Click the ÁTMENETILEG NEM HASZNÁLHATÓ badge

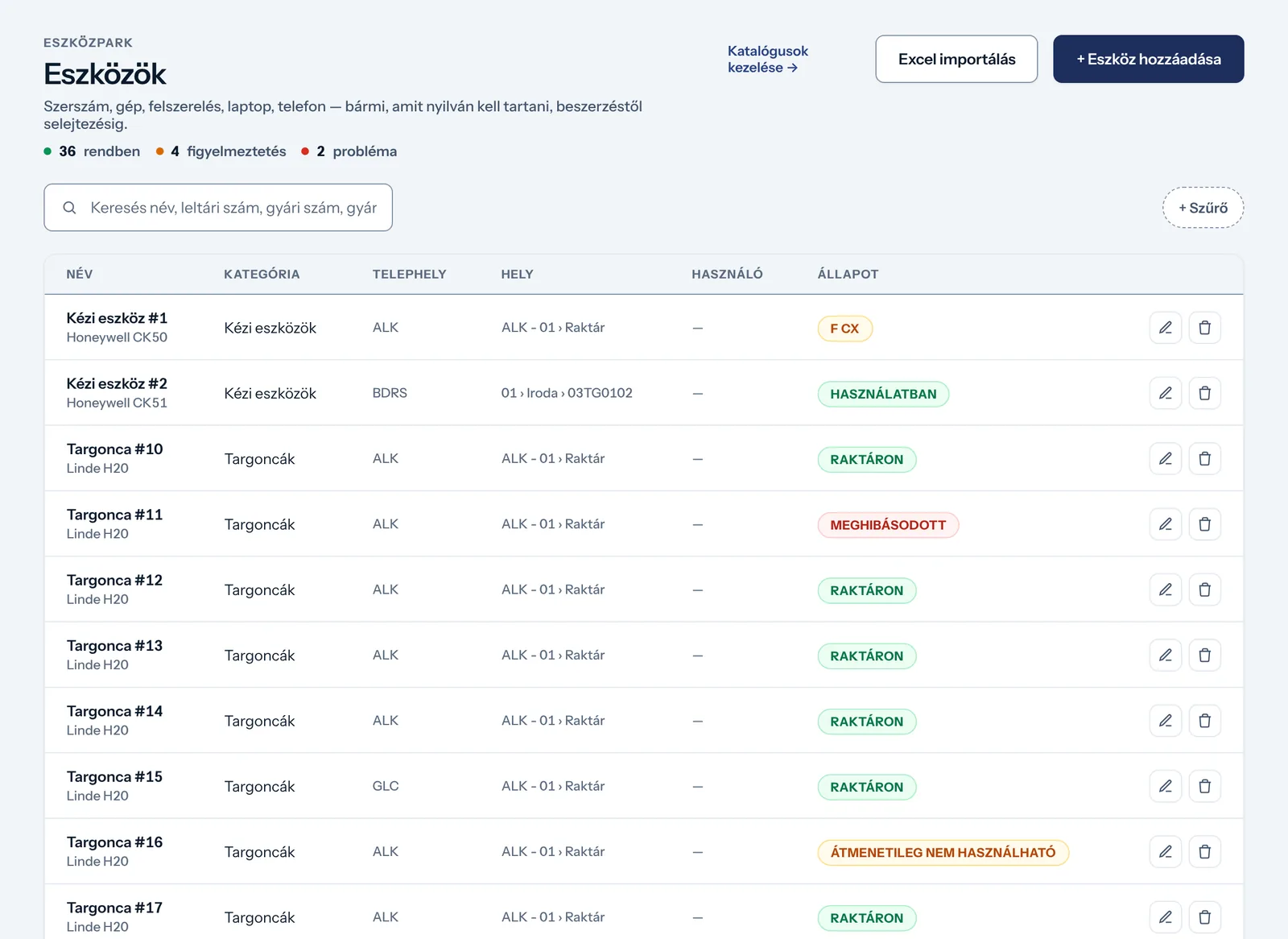pos(943,852)
